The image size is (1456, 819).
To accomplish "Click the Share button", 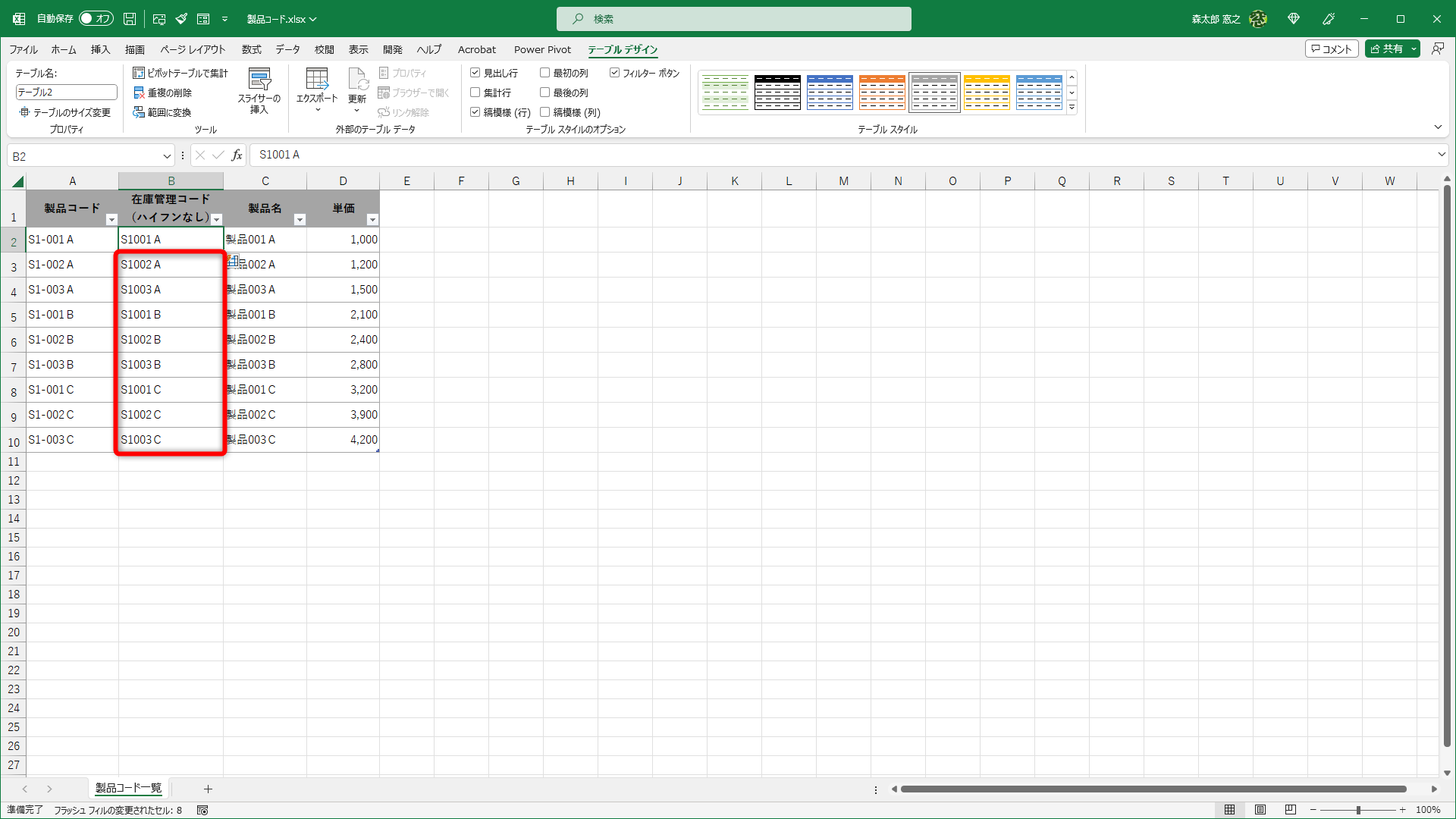I will (x=1386, y=49).
